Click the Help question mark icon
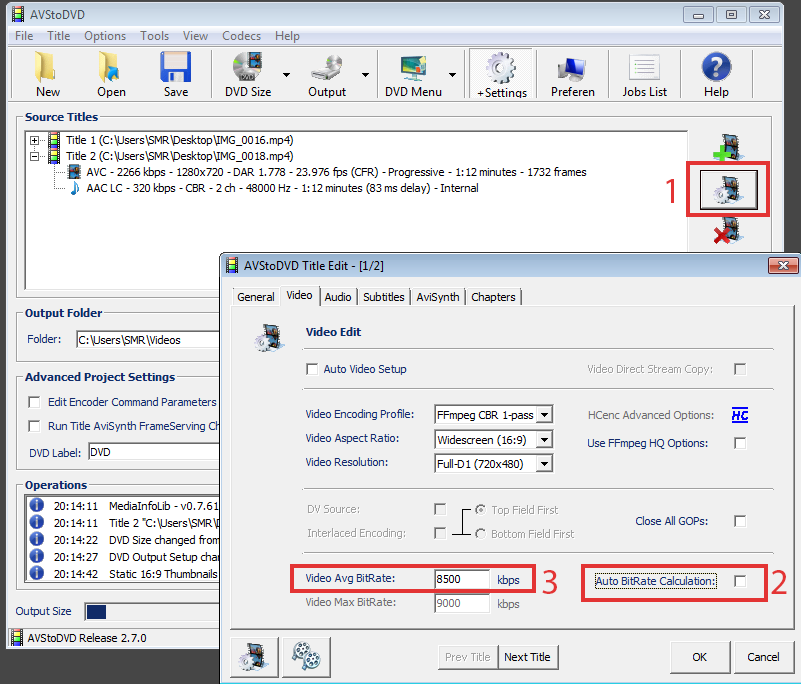 coord(716,66)
